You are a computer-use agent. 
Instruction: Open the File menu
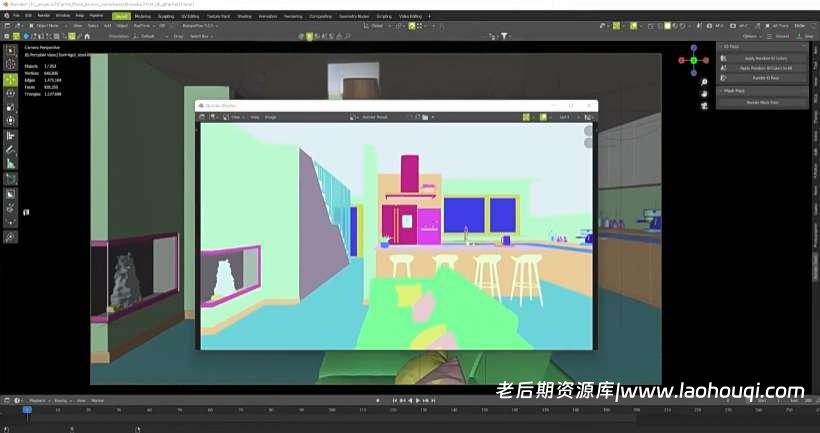point(17,16)
